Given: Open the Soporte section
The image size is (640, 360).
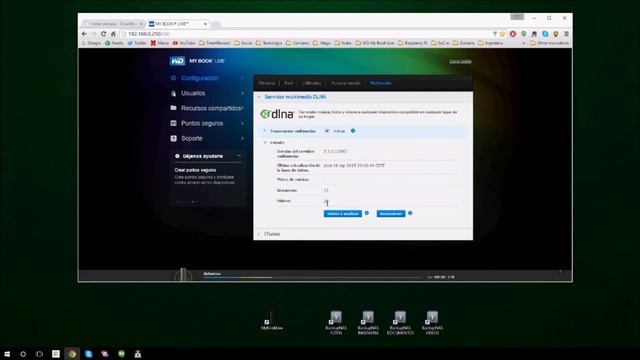Looking at the screenshot, I should [192, 138].
